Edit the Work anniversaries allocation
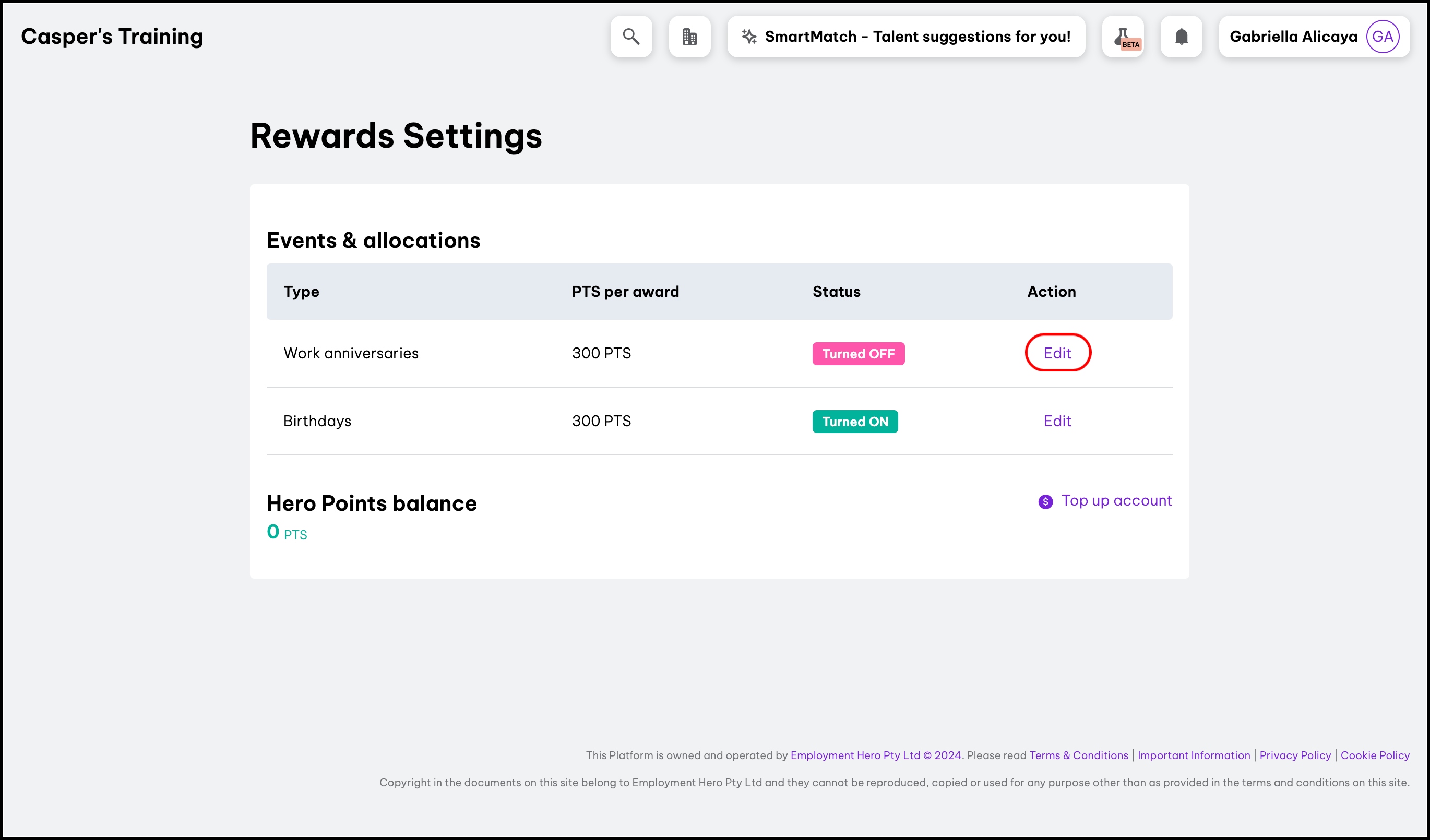This screenshot has width=1430, height=840. click(x=1057, y=353)
